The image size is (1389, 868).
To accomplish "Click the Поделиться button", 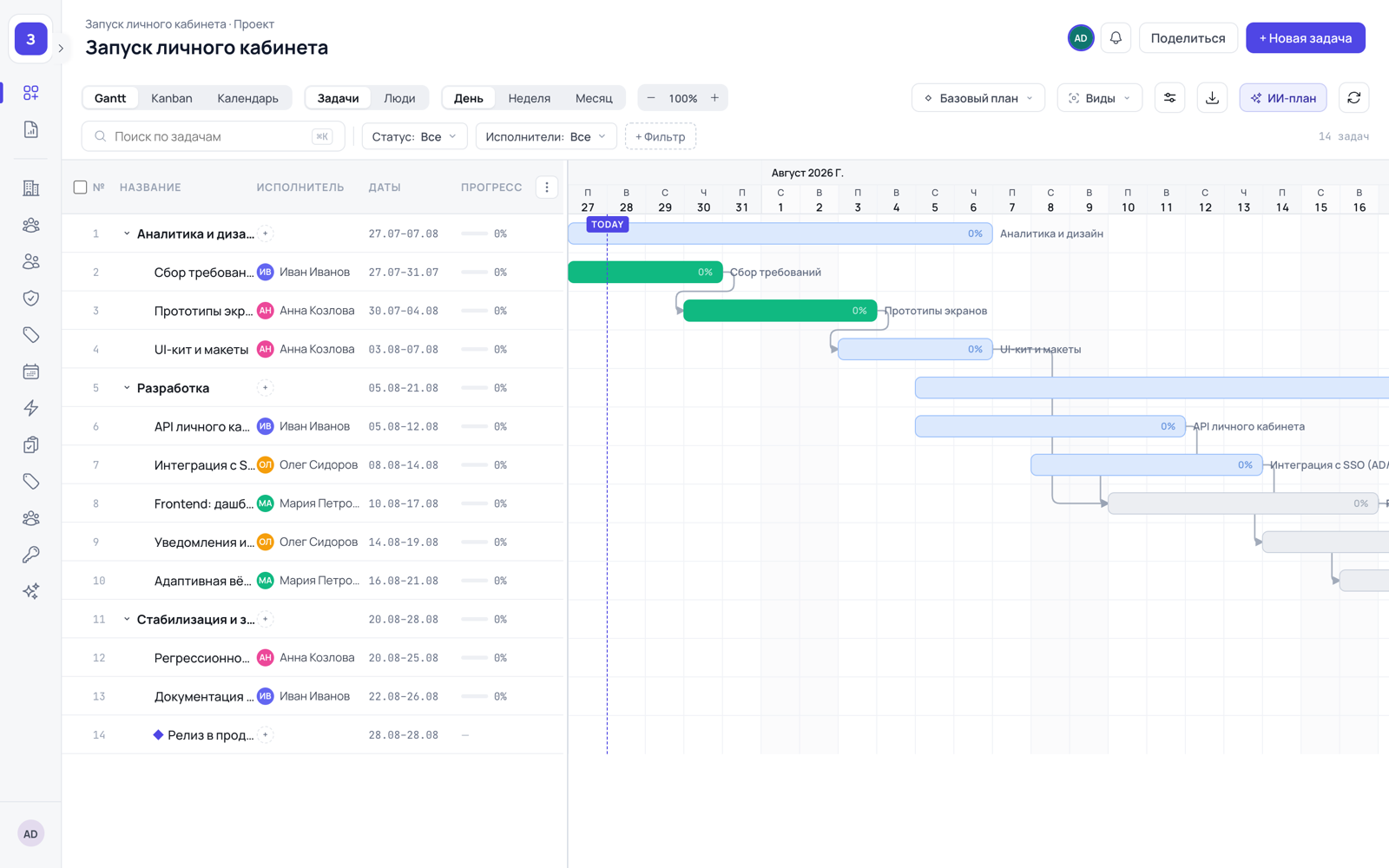I will (x=1188, y=38).
